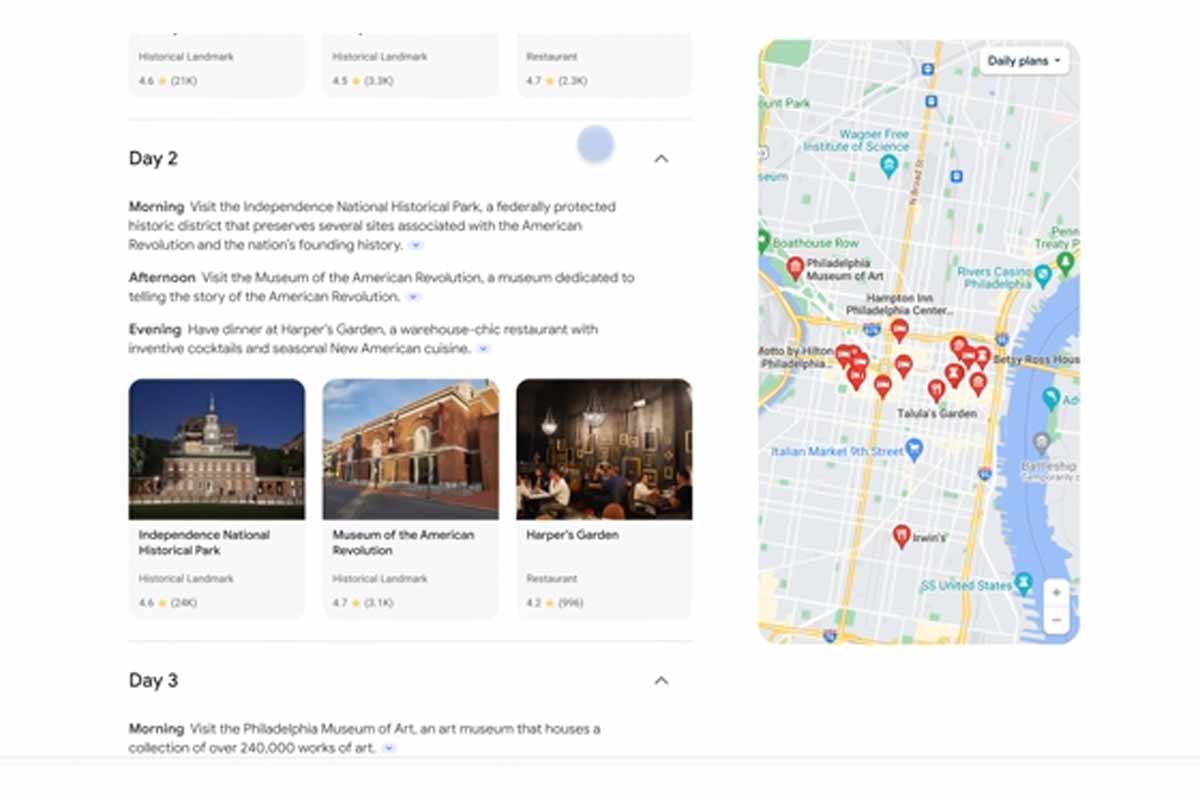The width and height of the screenshot is (1200, 800).
Task: Click Wagner Free Institute of Science marker
Action: 888,165
